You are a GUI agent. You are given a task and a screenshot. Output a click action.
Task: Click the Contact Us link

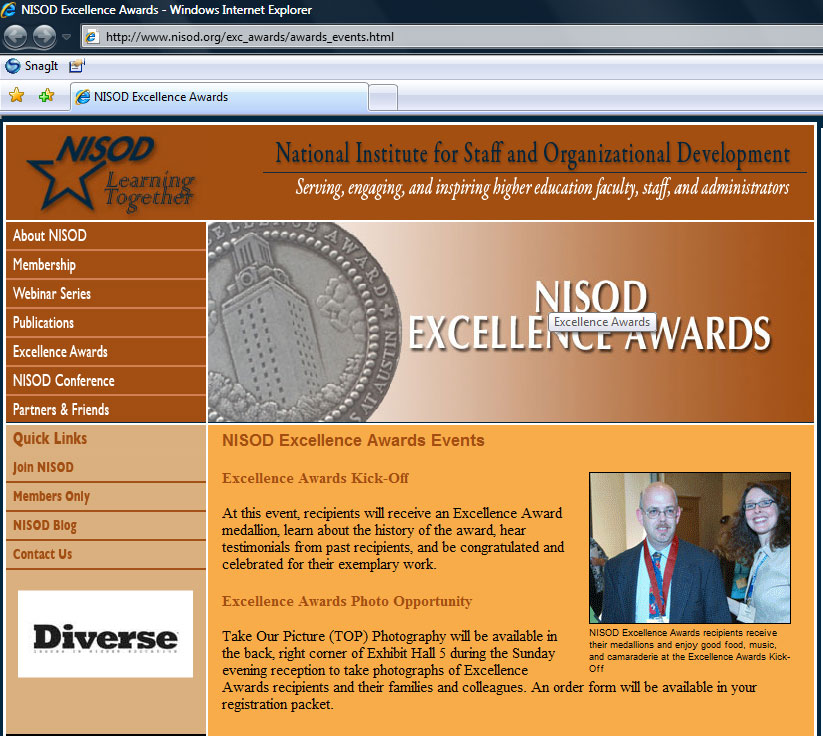43,554
